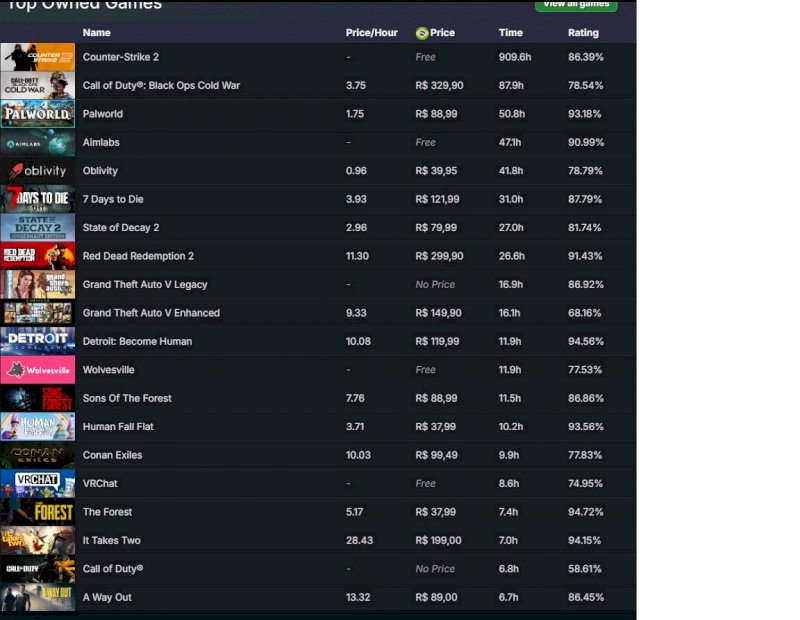The image size is (800, 620).
Task: Click the 94.72% rating value
Action: tap(586, 511)
